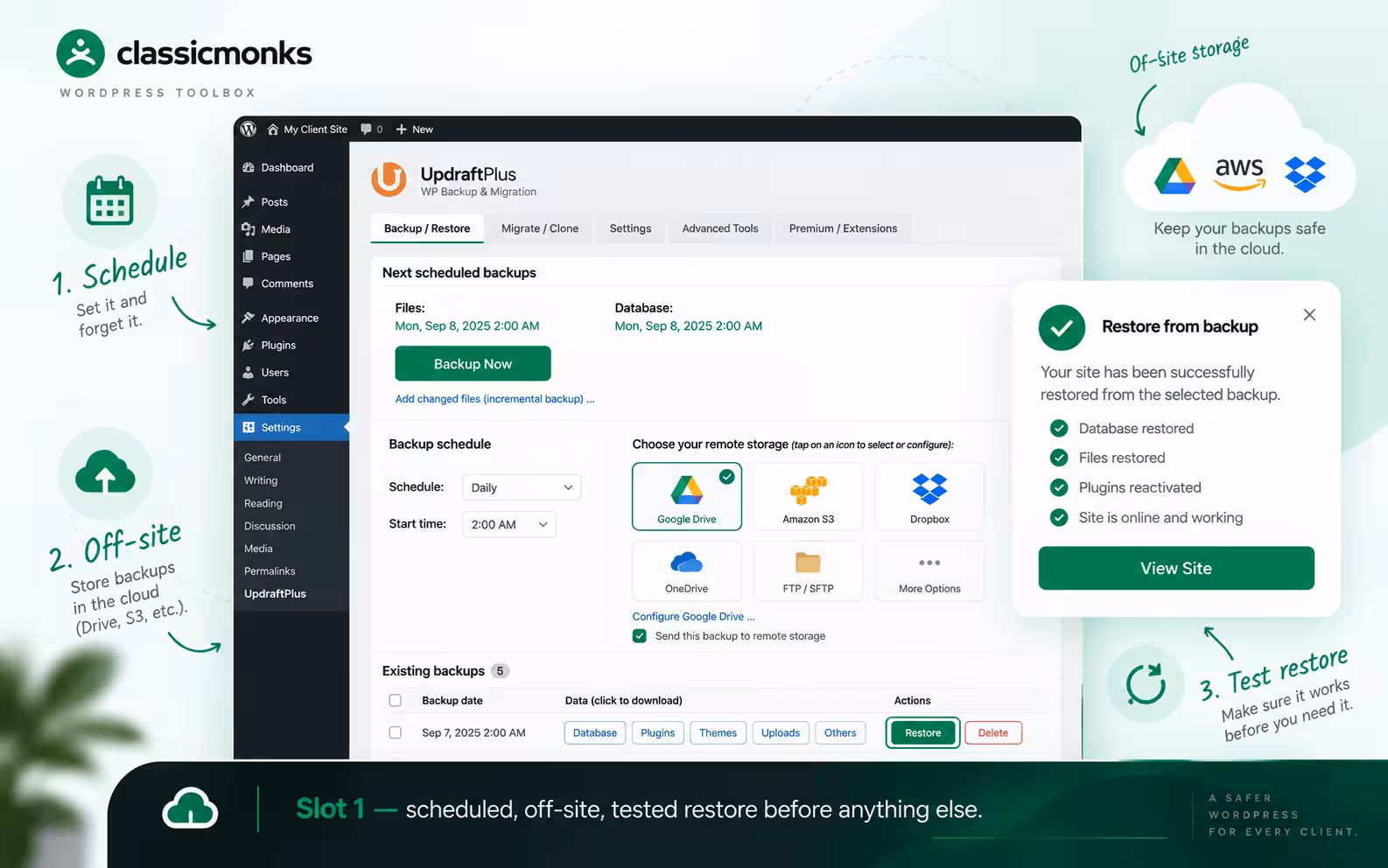
Task: Open Reading settings submenu
Action: coord(263,503)
